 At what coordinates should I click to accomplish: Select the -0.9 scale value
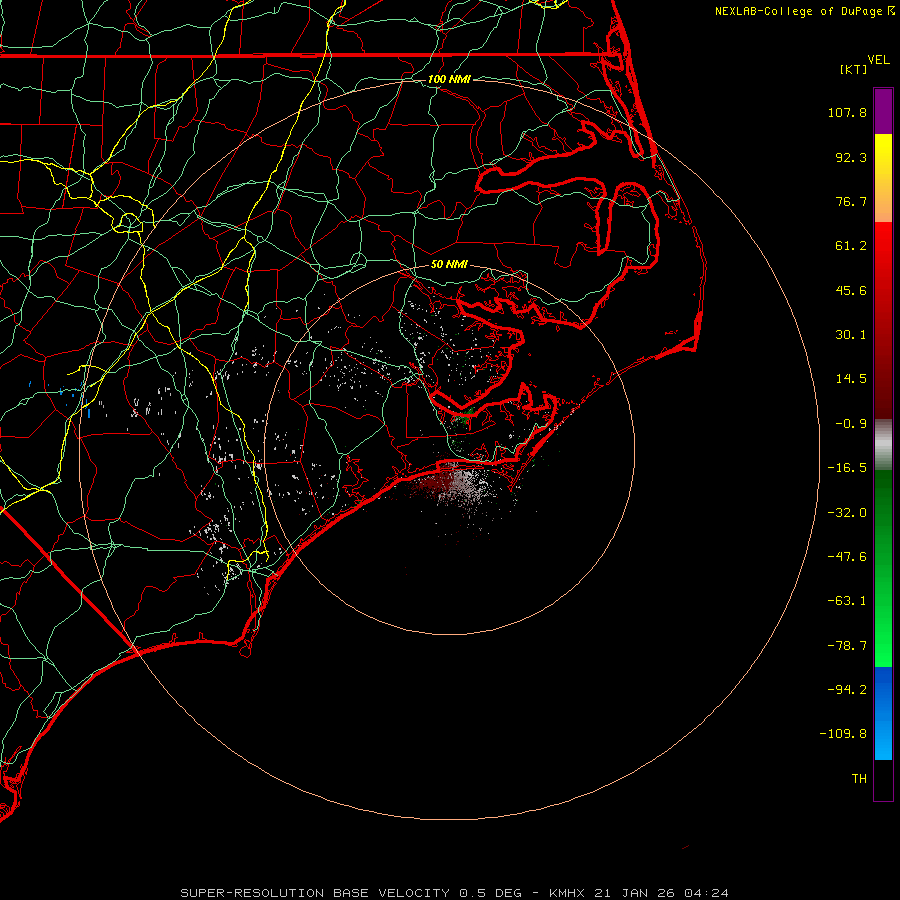pyautogui.click(x=851, y=424)
